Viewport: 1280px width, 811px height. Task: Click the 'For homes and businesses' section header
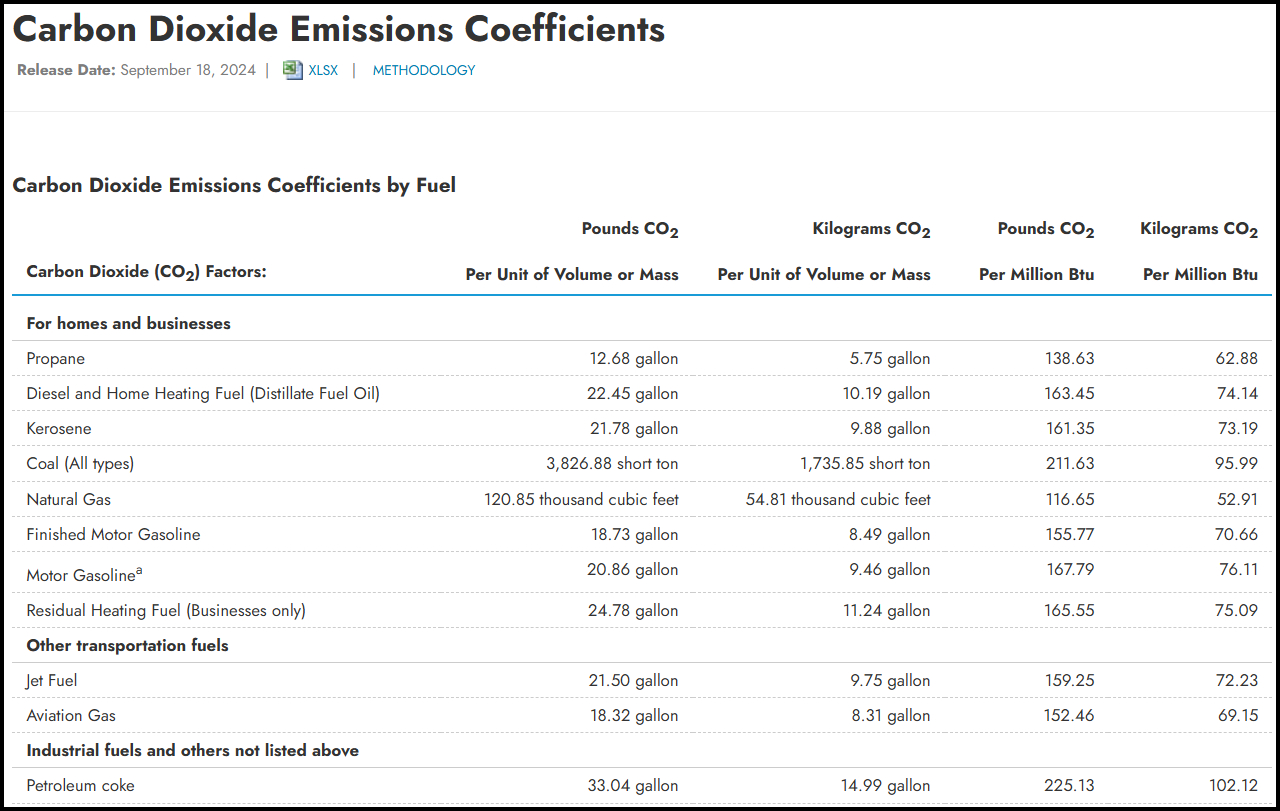[x=128, y=324]
